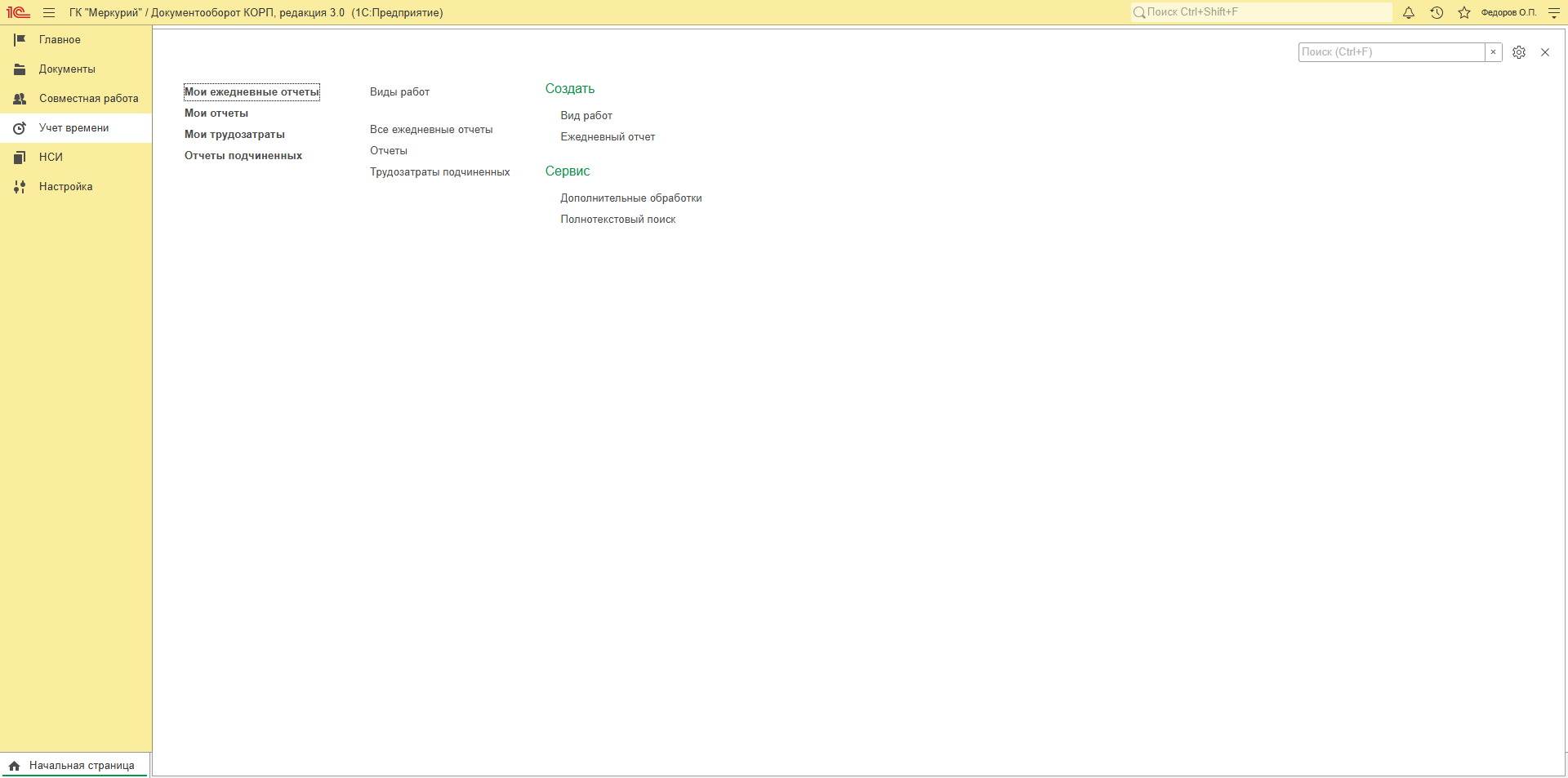Open Виды работ list
This screenshot has width=1568, height=778.
399,92
